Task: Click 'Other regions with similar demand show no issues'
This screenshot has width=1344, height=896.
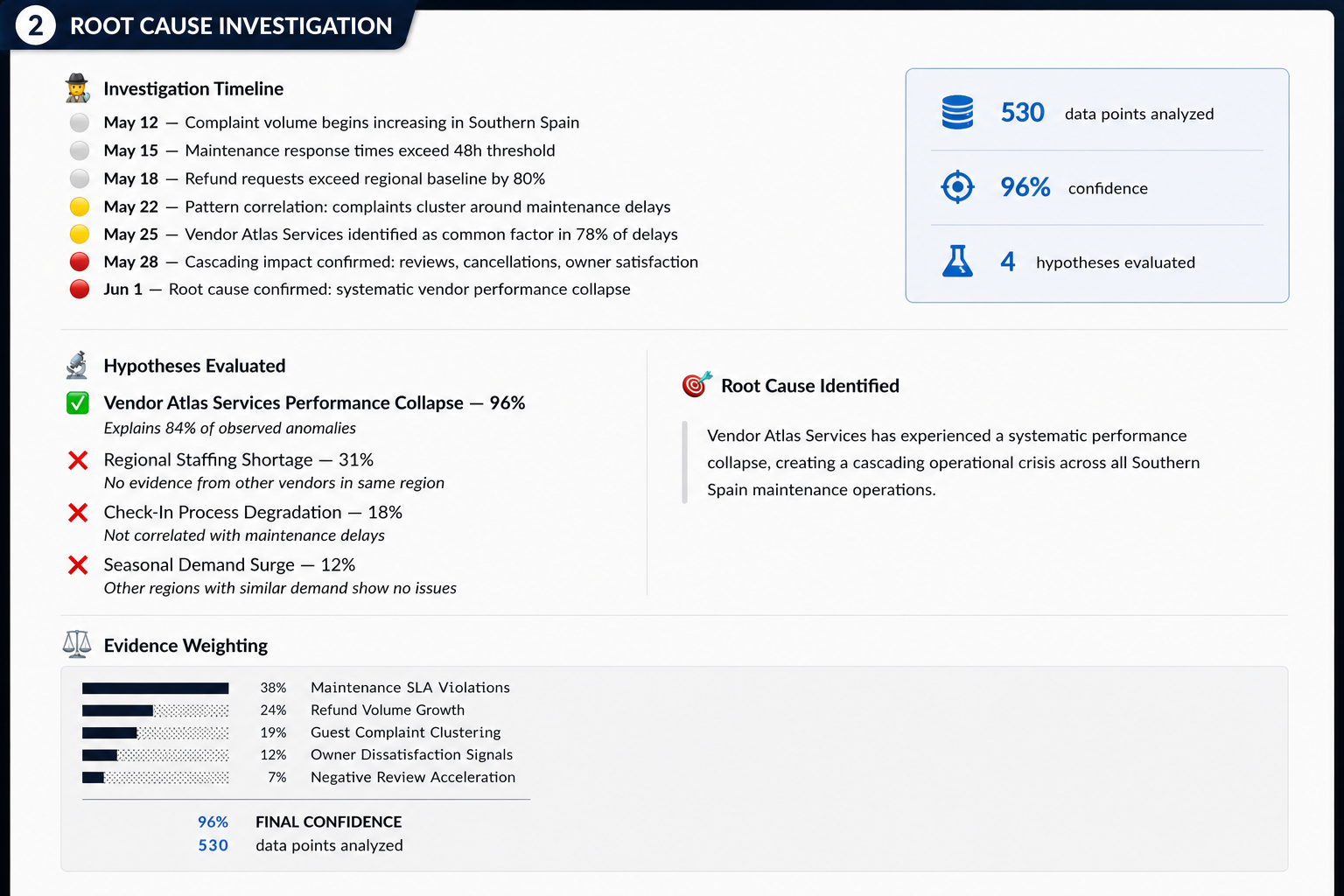Action: 280,588
